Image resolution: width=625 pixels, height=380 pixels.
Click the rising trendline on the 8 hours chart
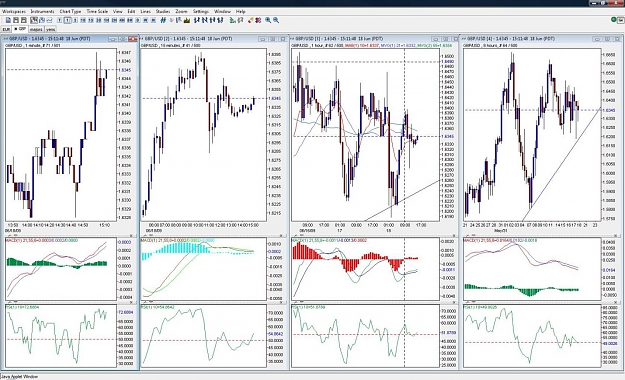(x=562, y=163)
